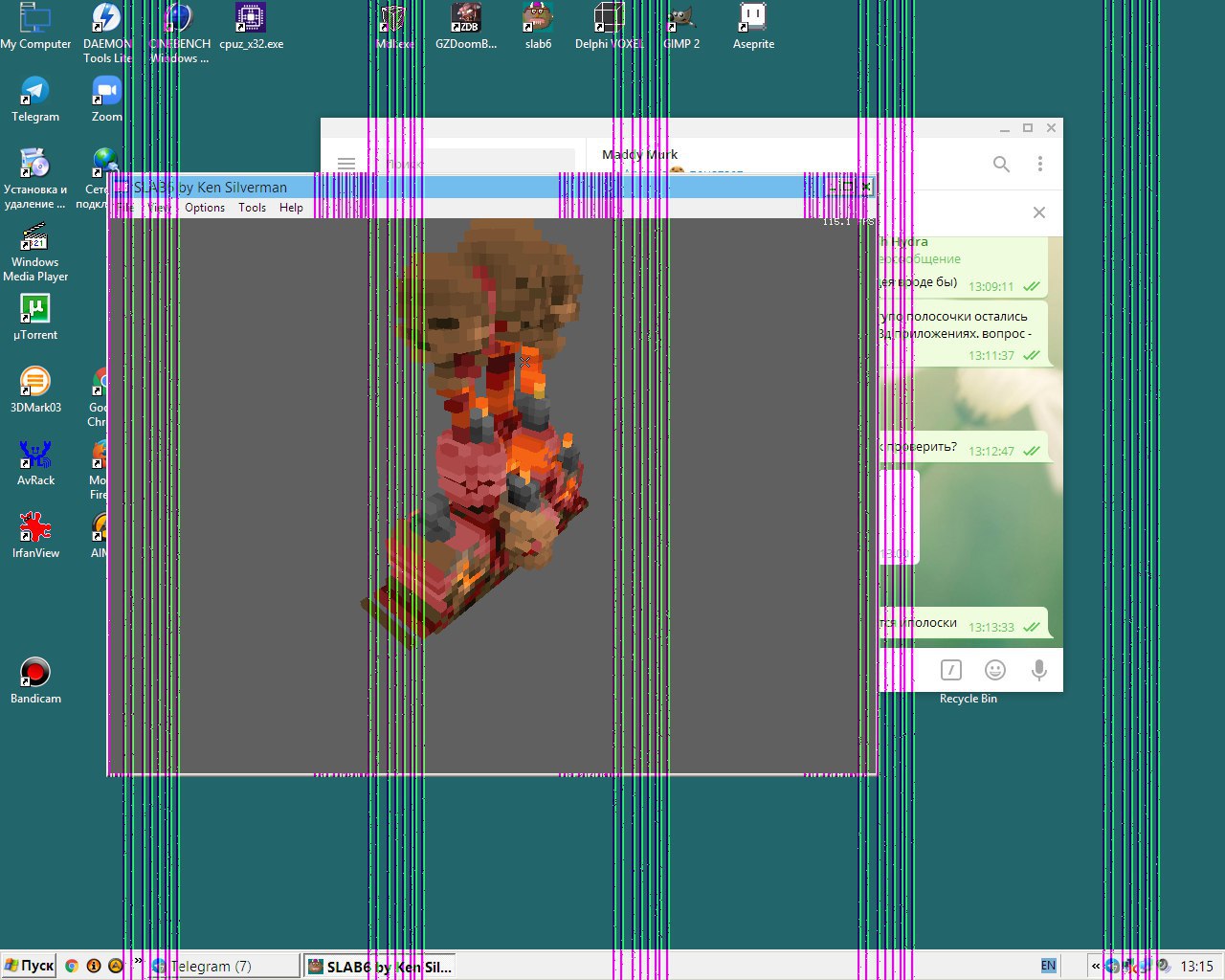Launch AvRack desktop shortcut
The height and width of the screenshot is (980, 1225).
point(35,463)
